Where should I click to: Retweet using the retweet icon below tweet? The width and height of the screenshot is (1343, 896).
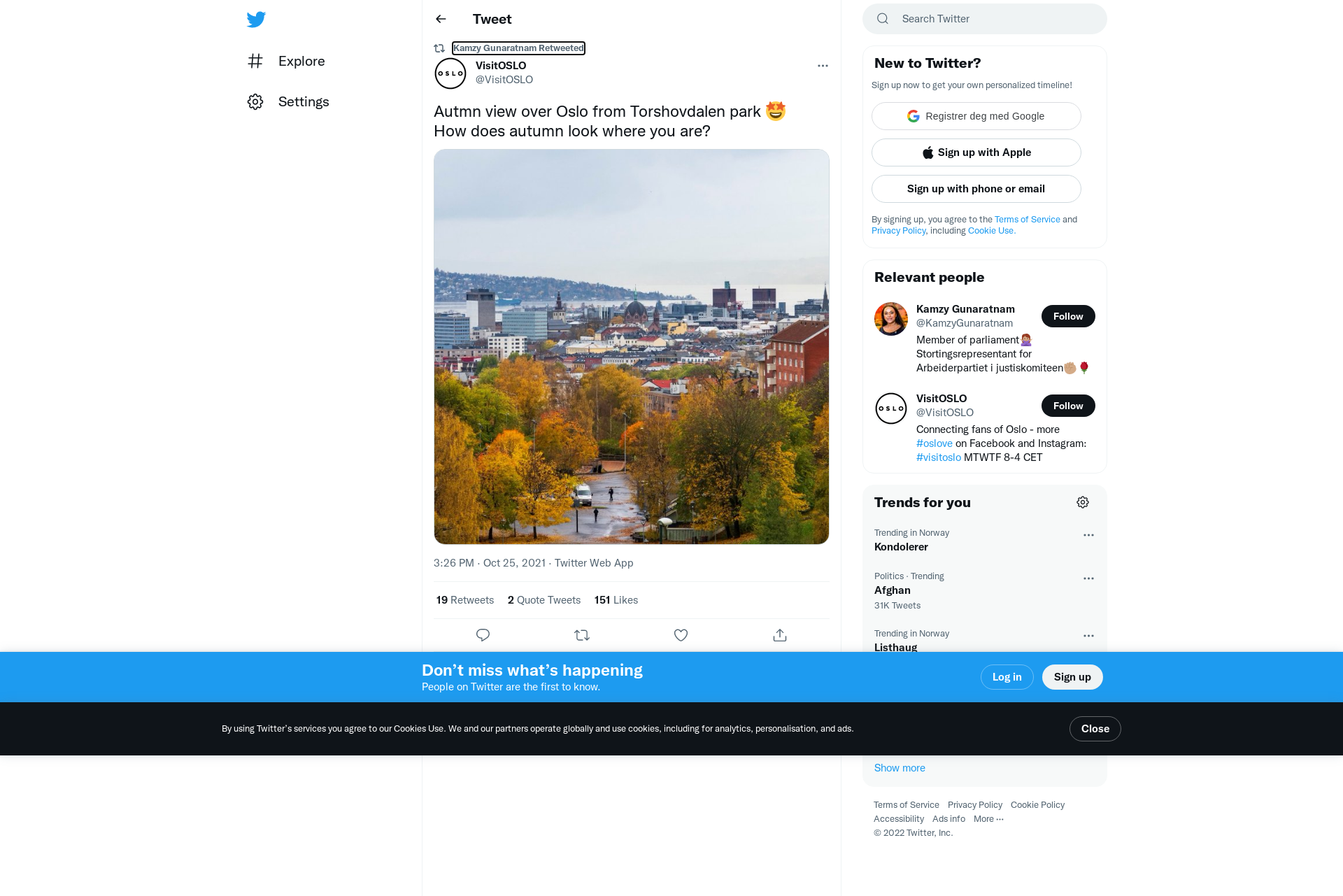pos(582,635)
